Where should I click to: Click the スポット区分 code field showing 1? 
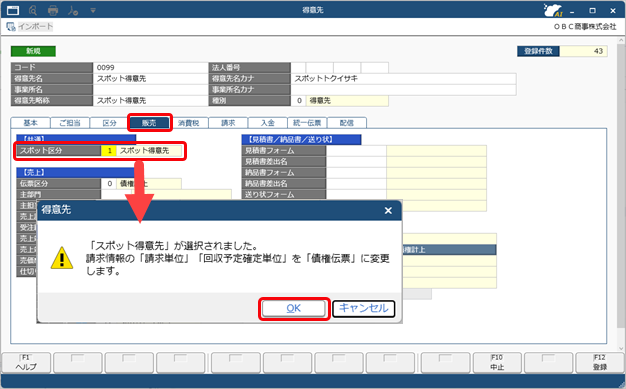click(x=109, y=151)
